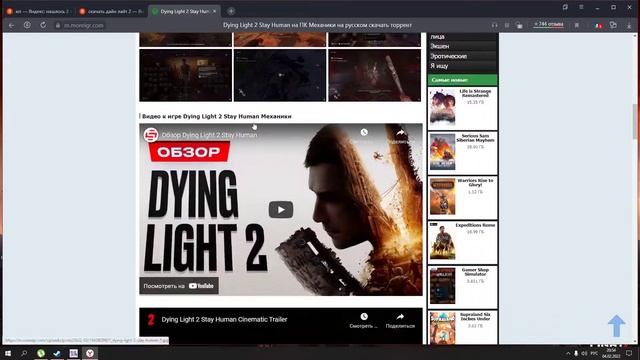The width and height of the screenshot is (640, 360).
Task: Close the Dying Light 2 Stay Human tab
Action: tap(215, 11)
